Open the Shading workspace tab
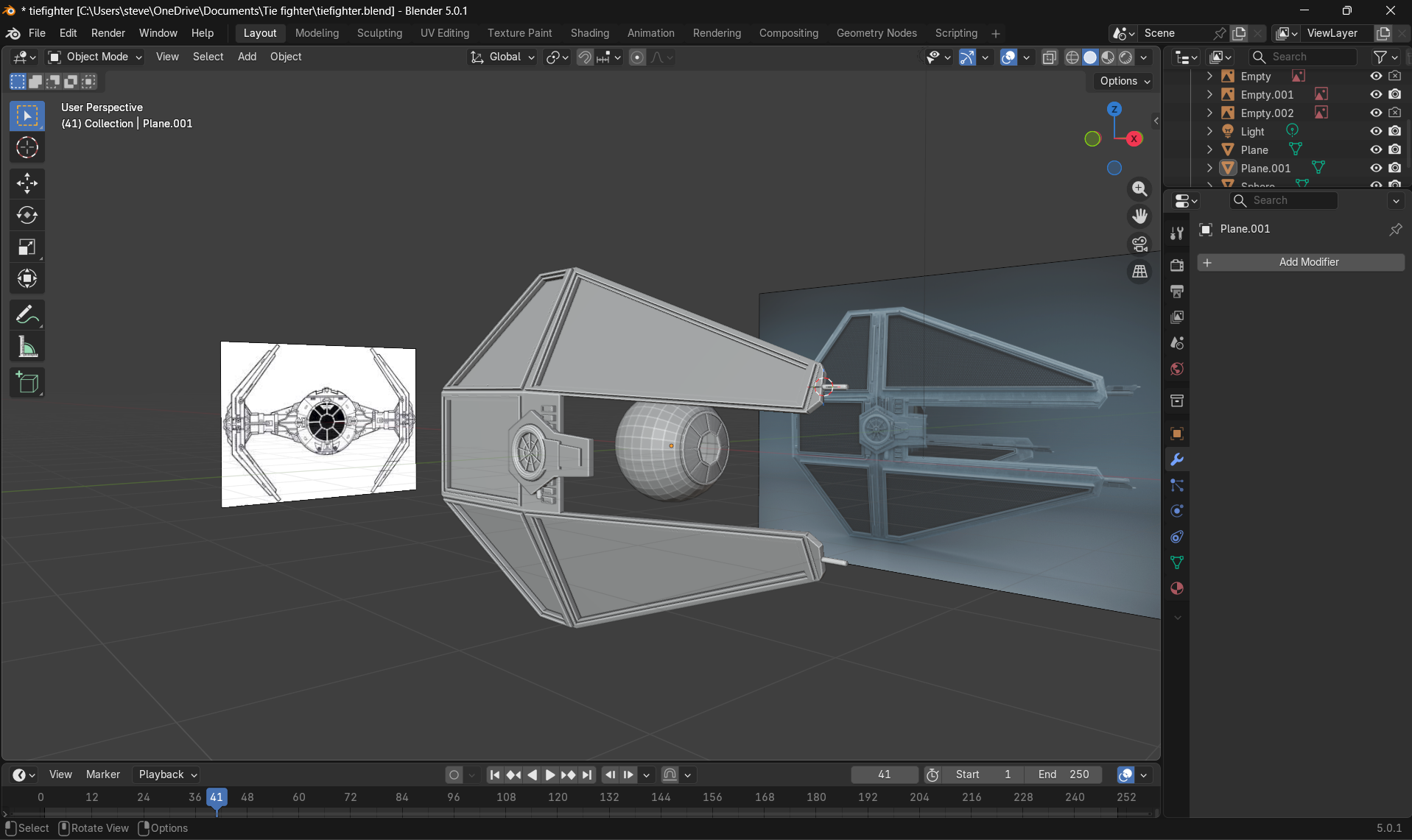This screenshot has height=840, width=1412. click(x=589, y=33)
